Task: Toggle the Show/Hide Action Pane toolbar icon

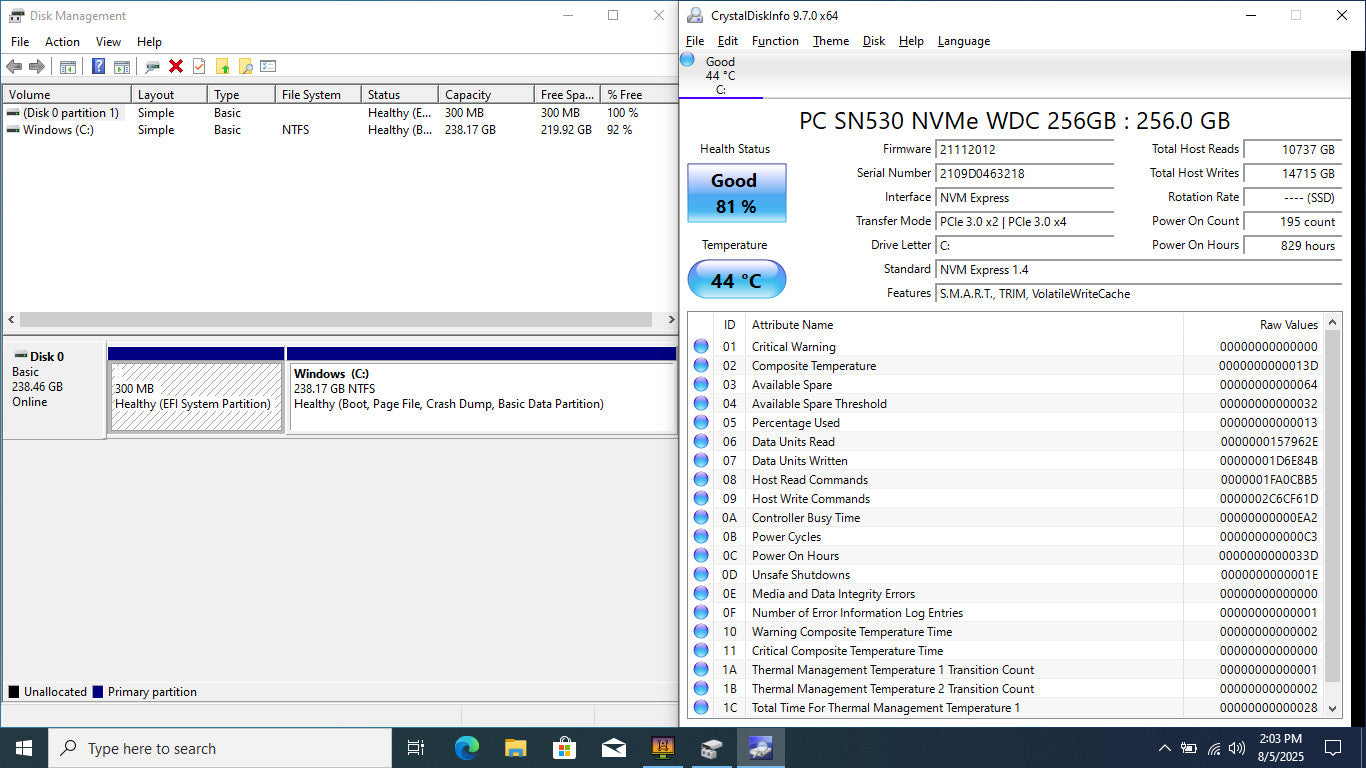Action: pos(122,67)
